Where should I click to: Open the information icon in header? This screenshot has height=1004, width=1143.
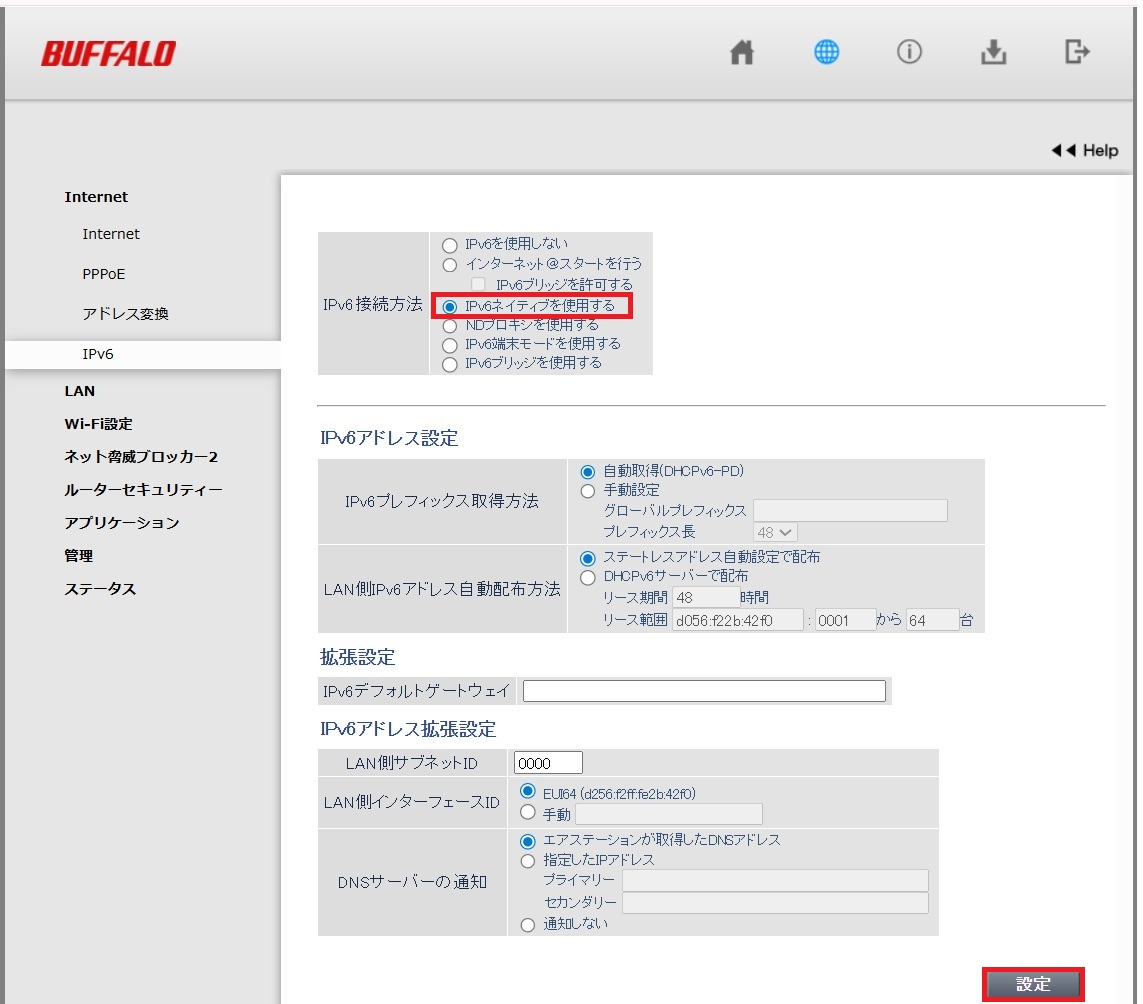(x=909, y=52)
